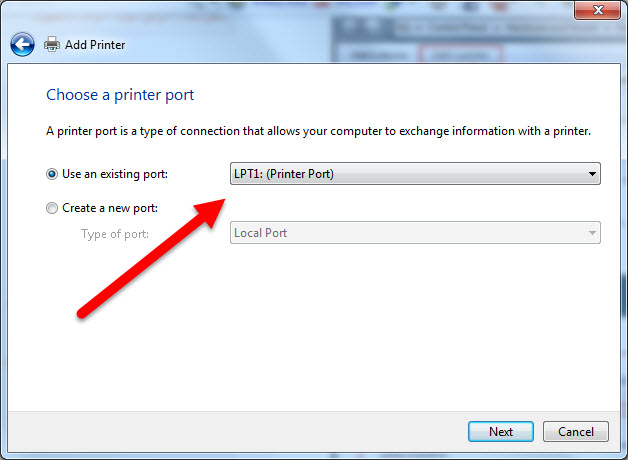The height and width of the screenshot is (460, 628).
Task: Click the Create a new port label text
Action: coord(110,208)
